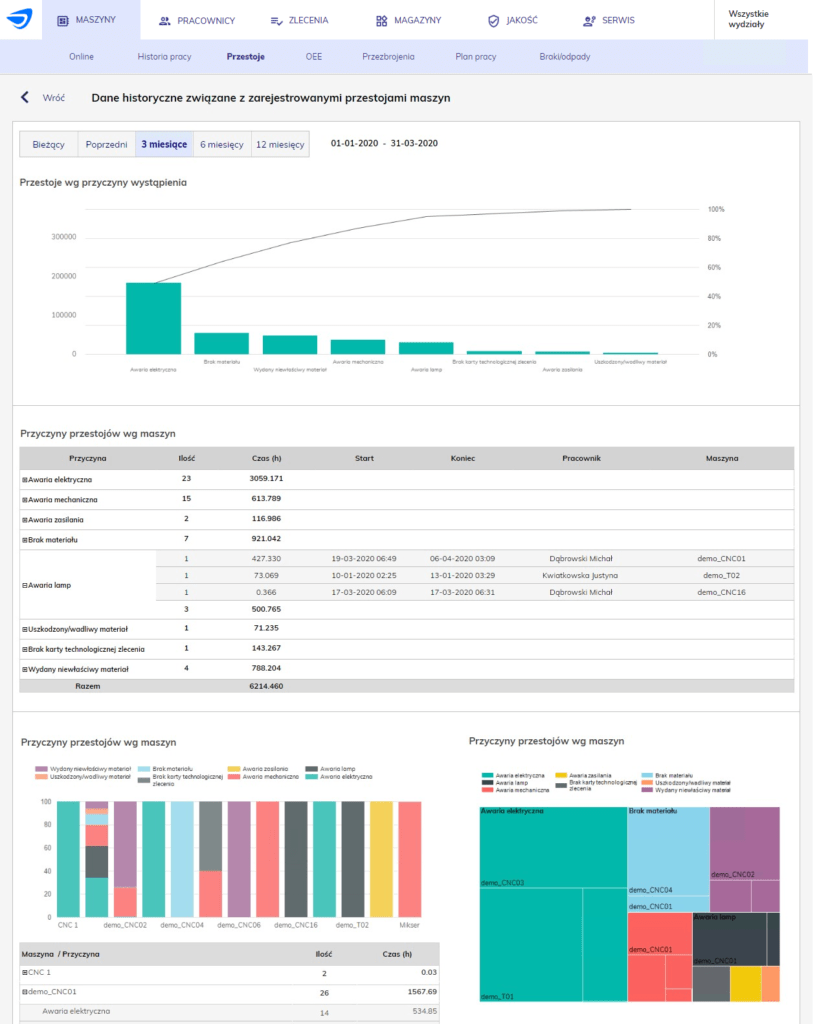Switch to Bieżący period
This screenshot has width=819, height=1024.
[x=48, y=144]
